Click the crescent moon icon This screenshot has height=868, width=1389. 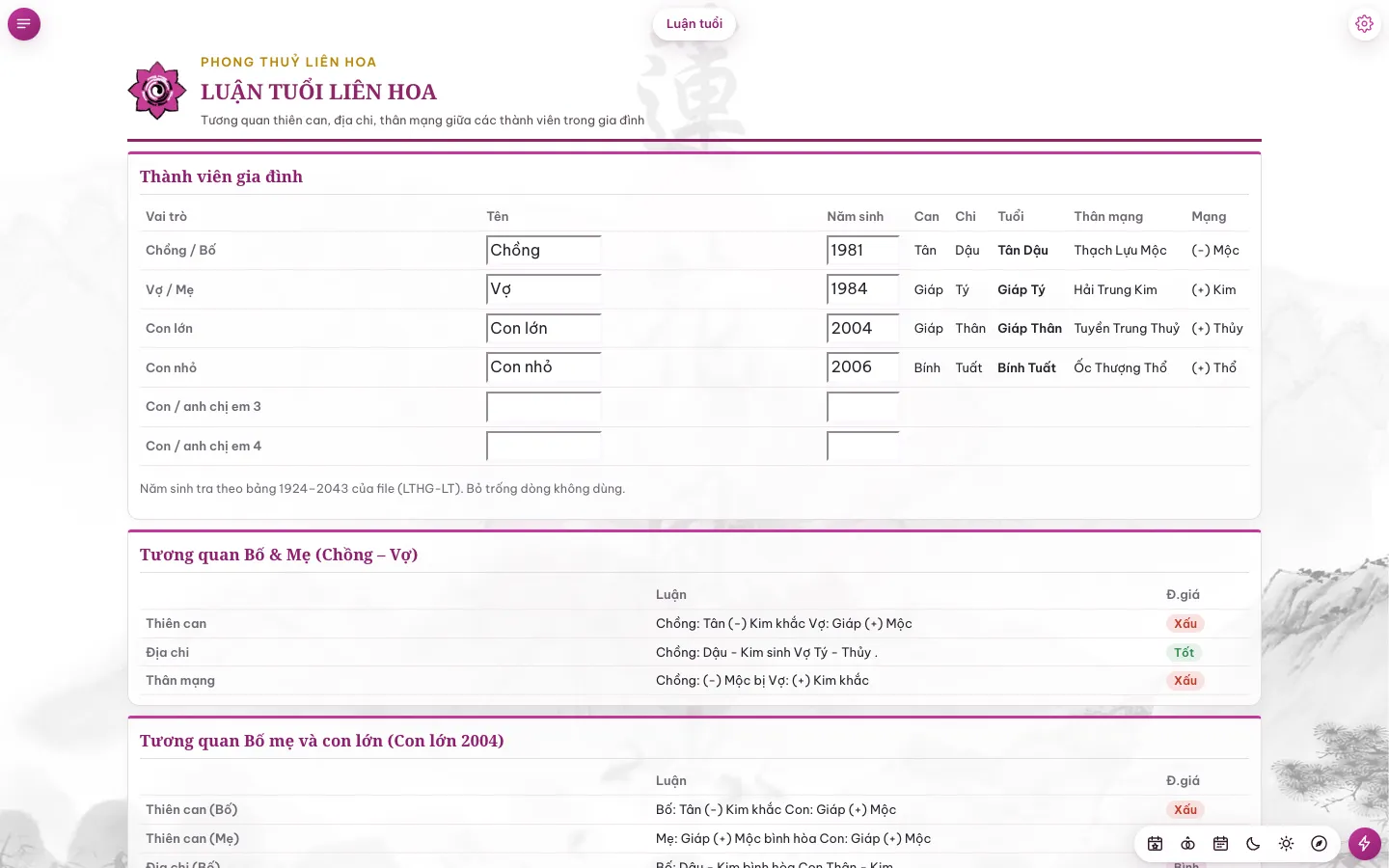pyautogui.click(x=1253, y=844)
